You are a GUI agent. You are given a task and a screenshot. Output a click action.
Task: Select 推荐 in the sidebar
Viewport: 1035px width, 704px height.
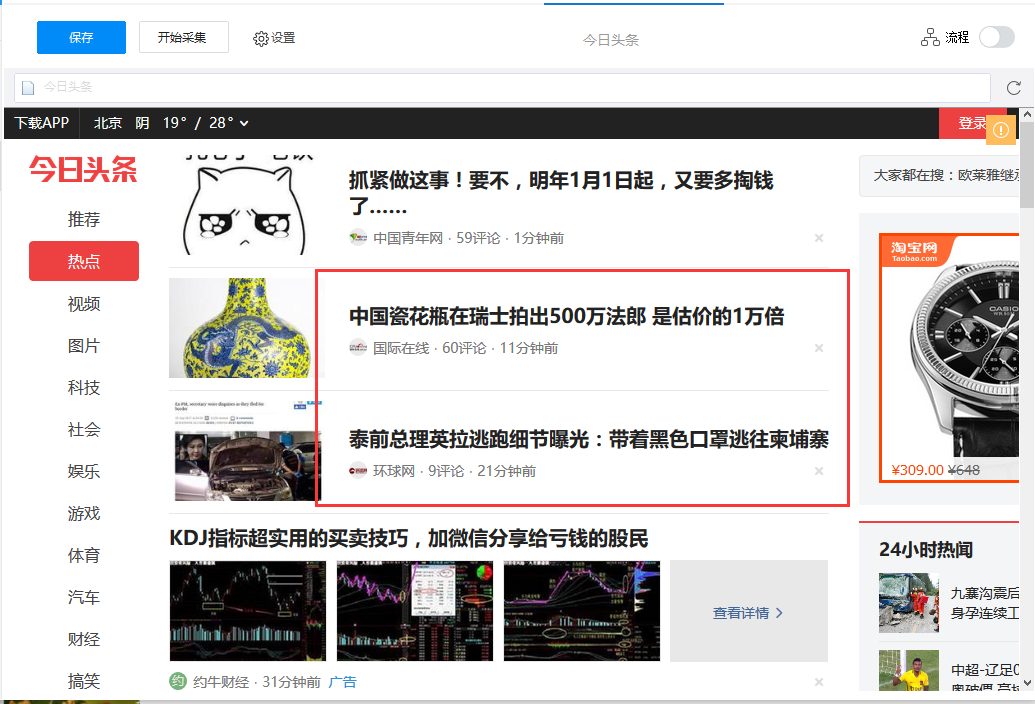[84, 219]
